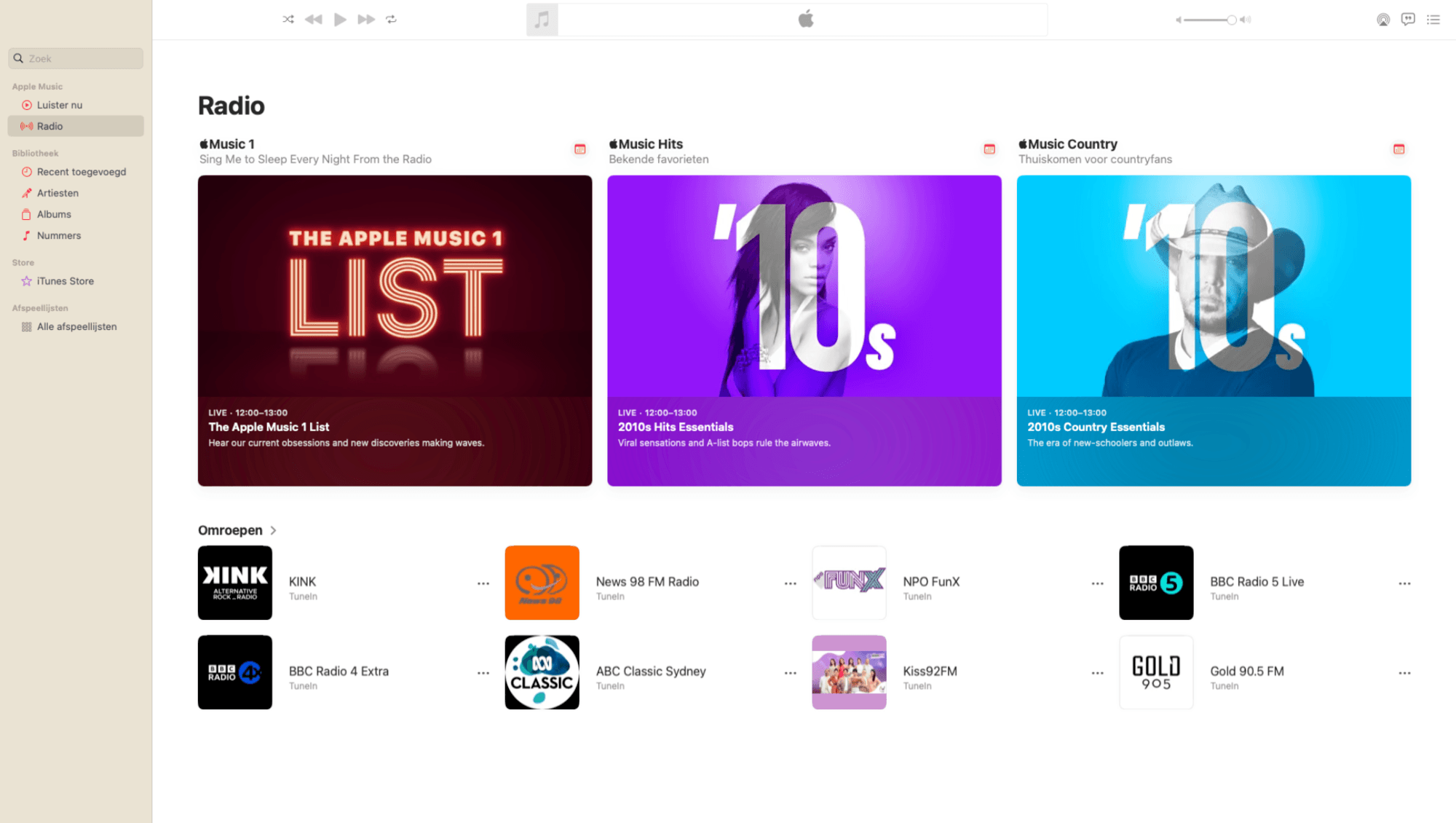Open the Apple Music 1 station heading
The image size is (1456, 823).
[227, 144]
